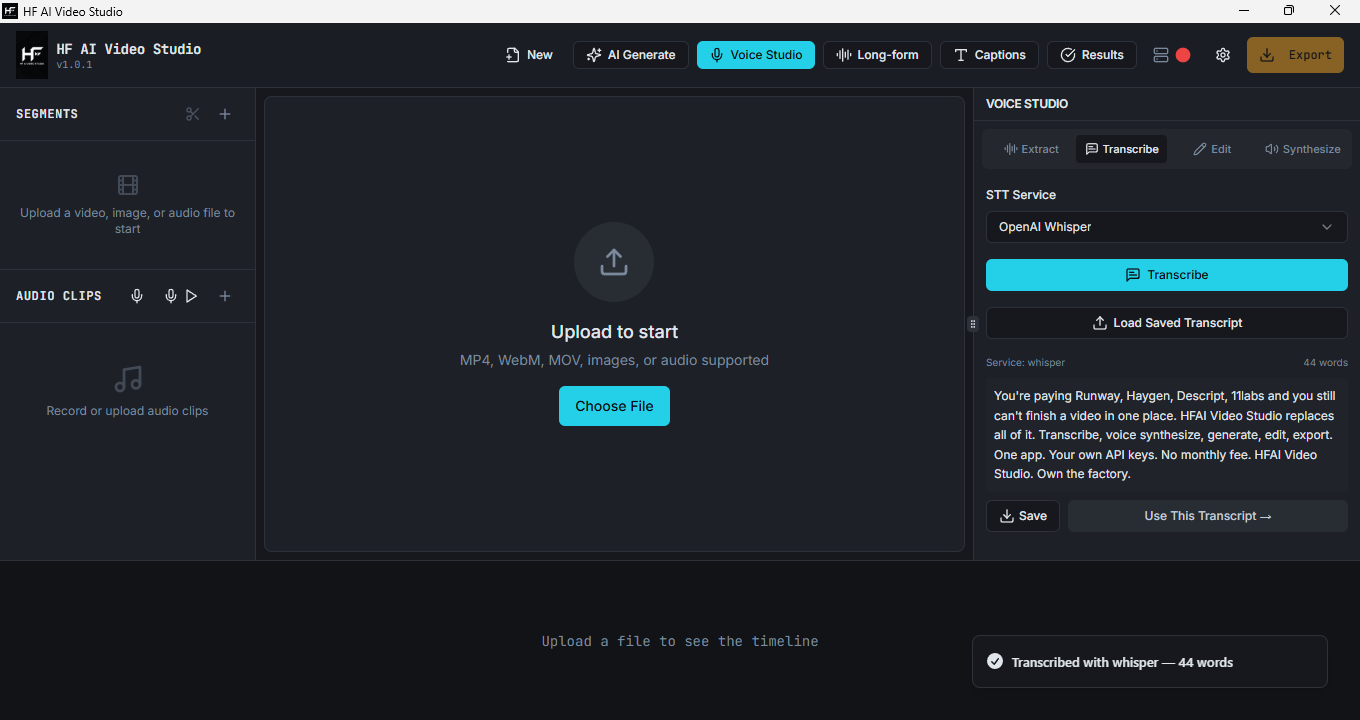Click Use This Transcript button

coord(1208,516)
